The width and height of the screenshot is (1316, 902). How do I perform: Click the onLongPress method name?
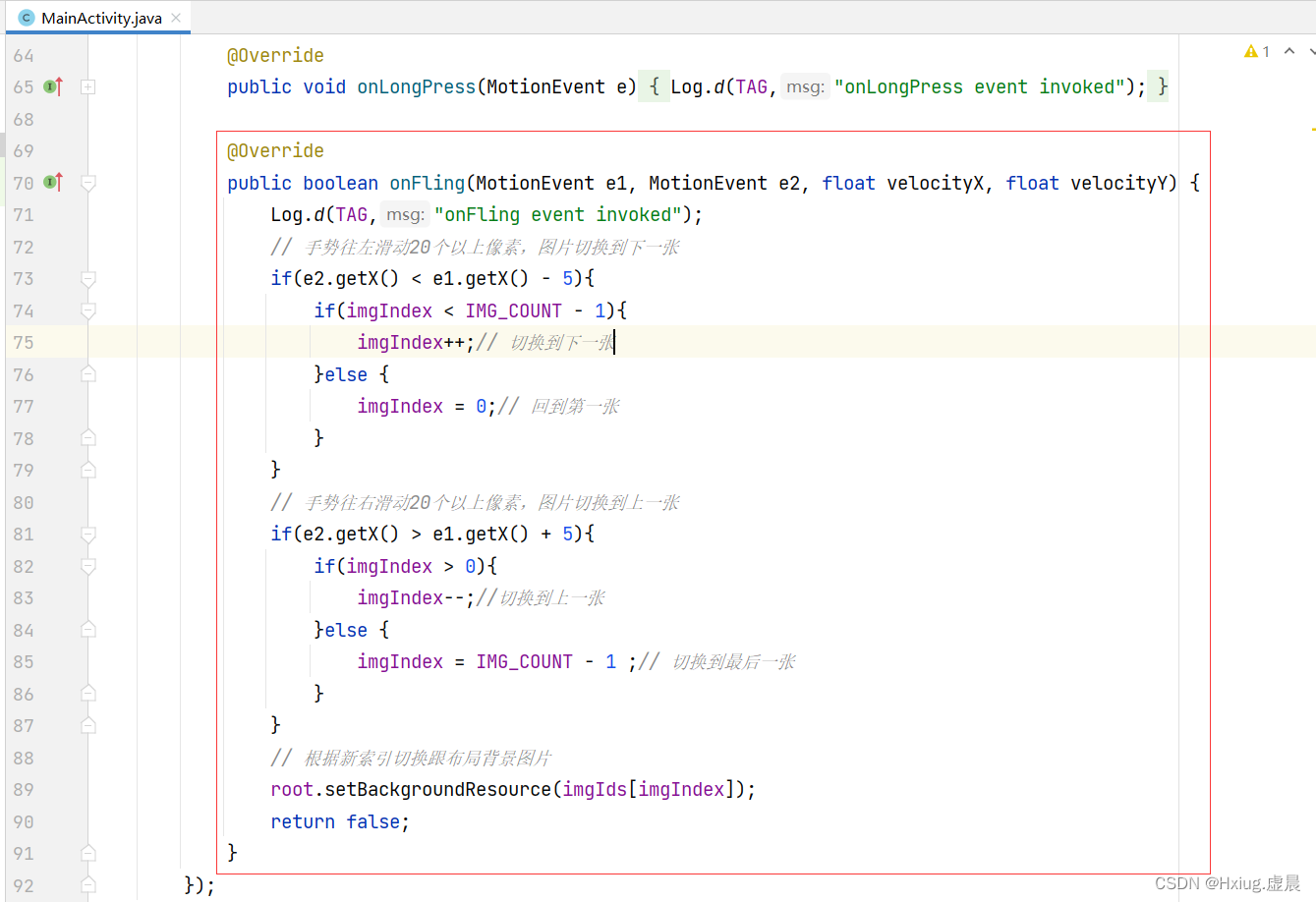416,86
